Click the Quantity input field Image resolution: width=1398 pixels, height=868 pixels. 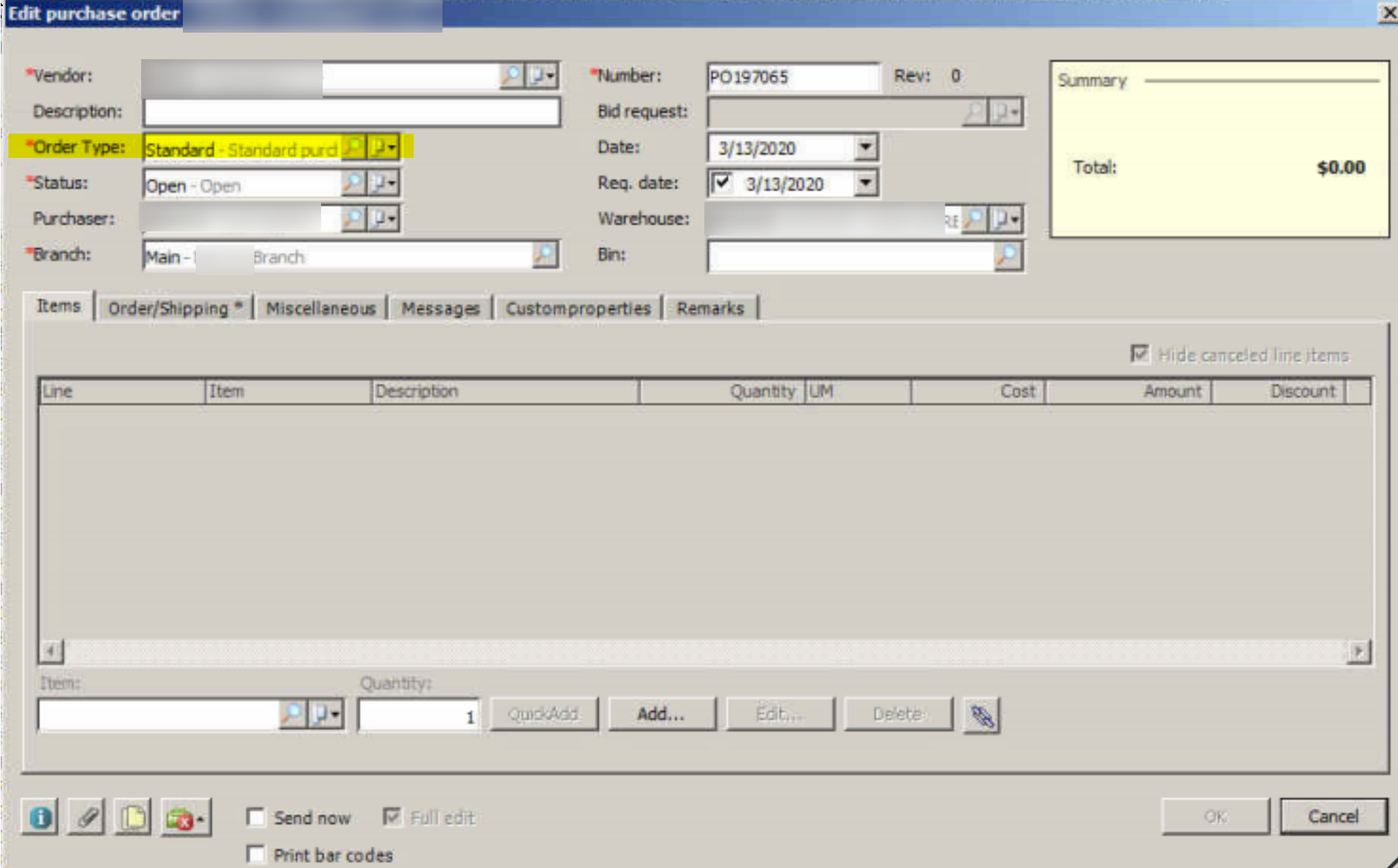tap(419, 715)
